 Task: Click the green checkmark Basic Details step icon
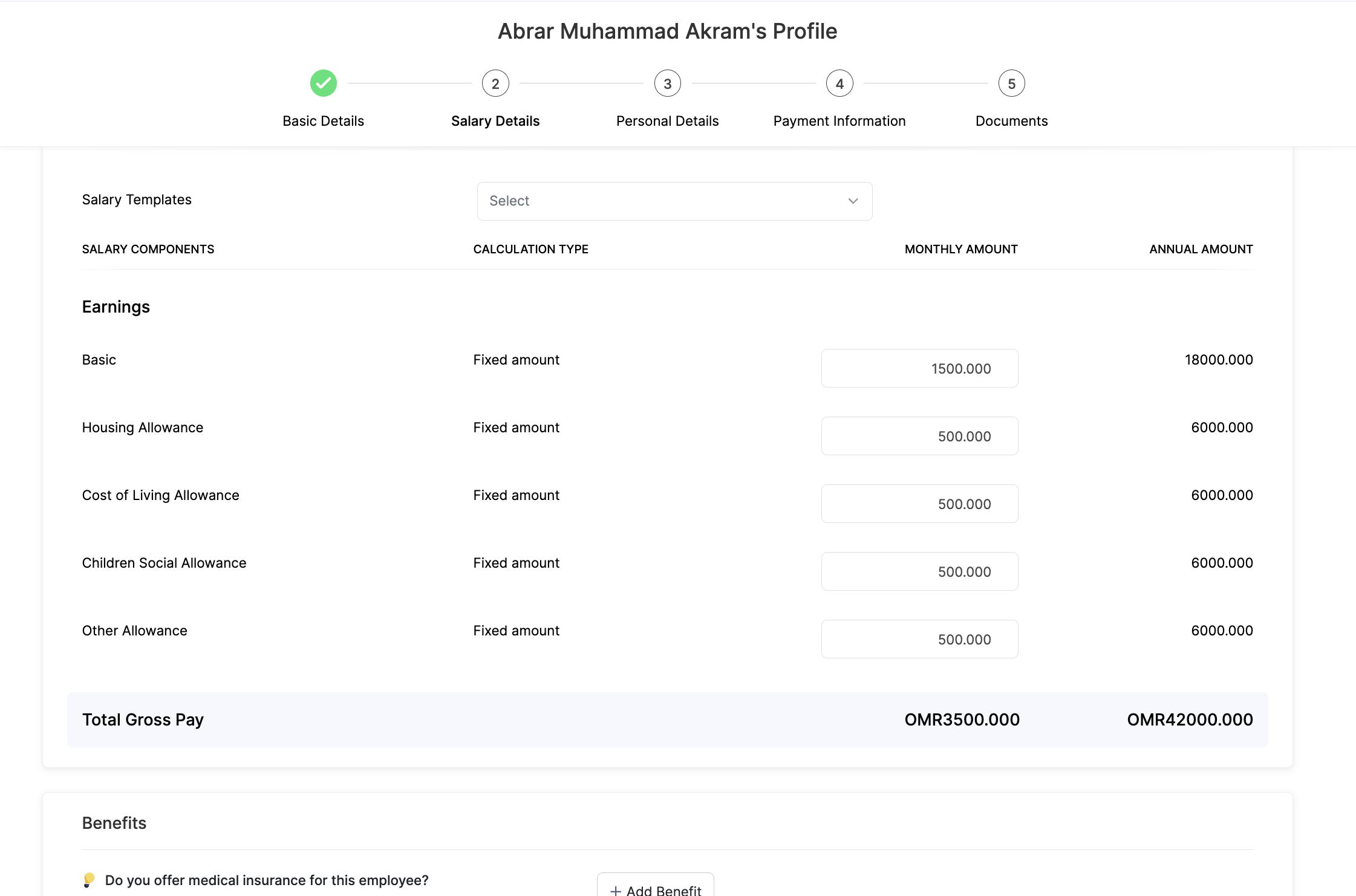coord(323,83)
